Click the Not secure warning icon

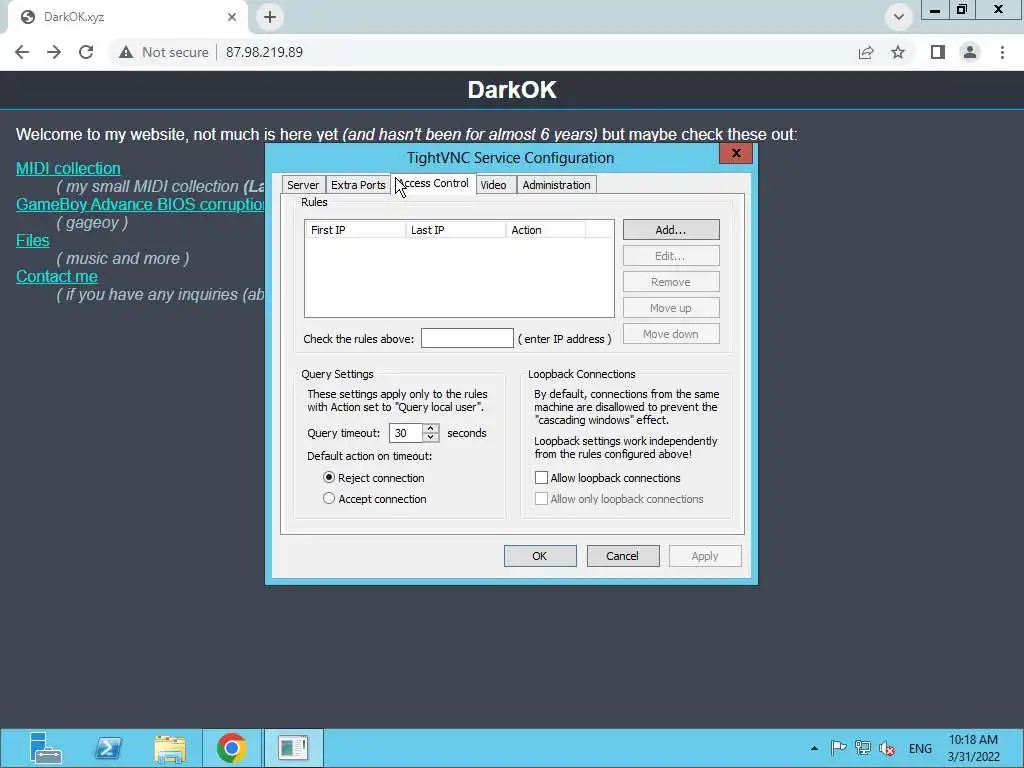pos(126,52)
